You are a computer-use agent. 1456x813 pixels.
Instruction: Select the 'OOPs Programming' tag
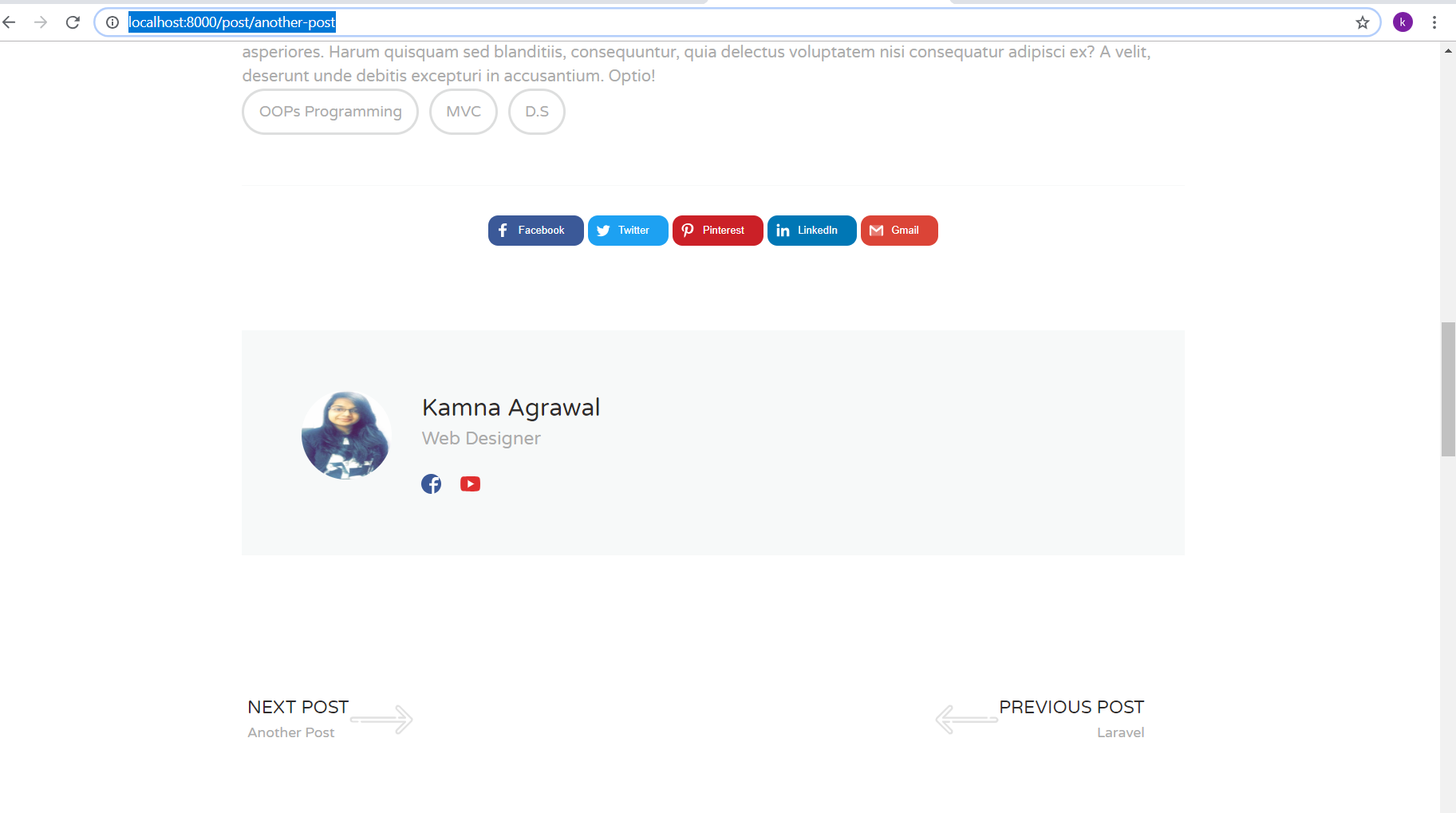pos(329,111)
